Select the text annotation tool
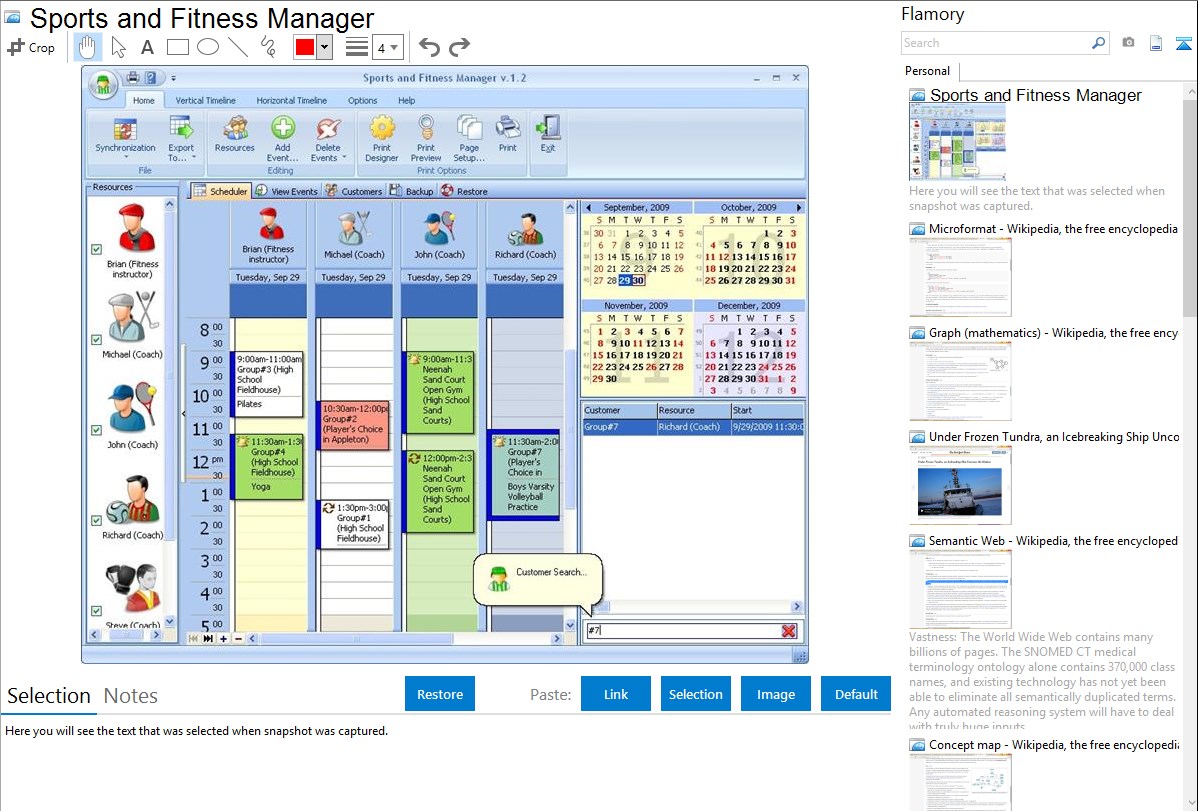Image resolution: width=1198 pixels, height=811 pixels. click(147, 47)
